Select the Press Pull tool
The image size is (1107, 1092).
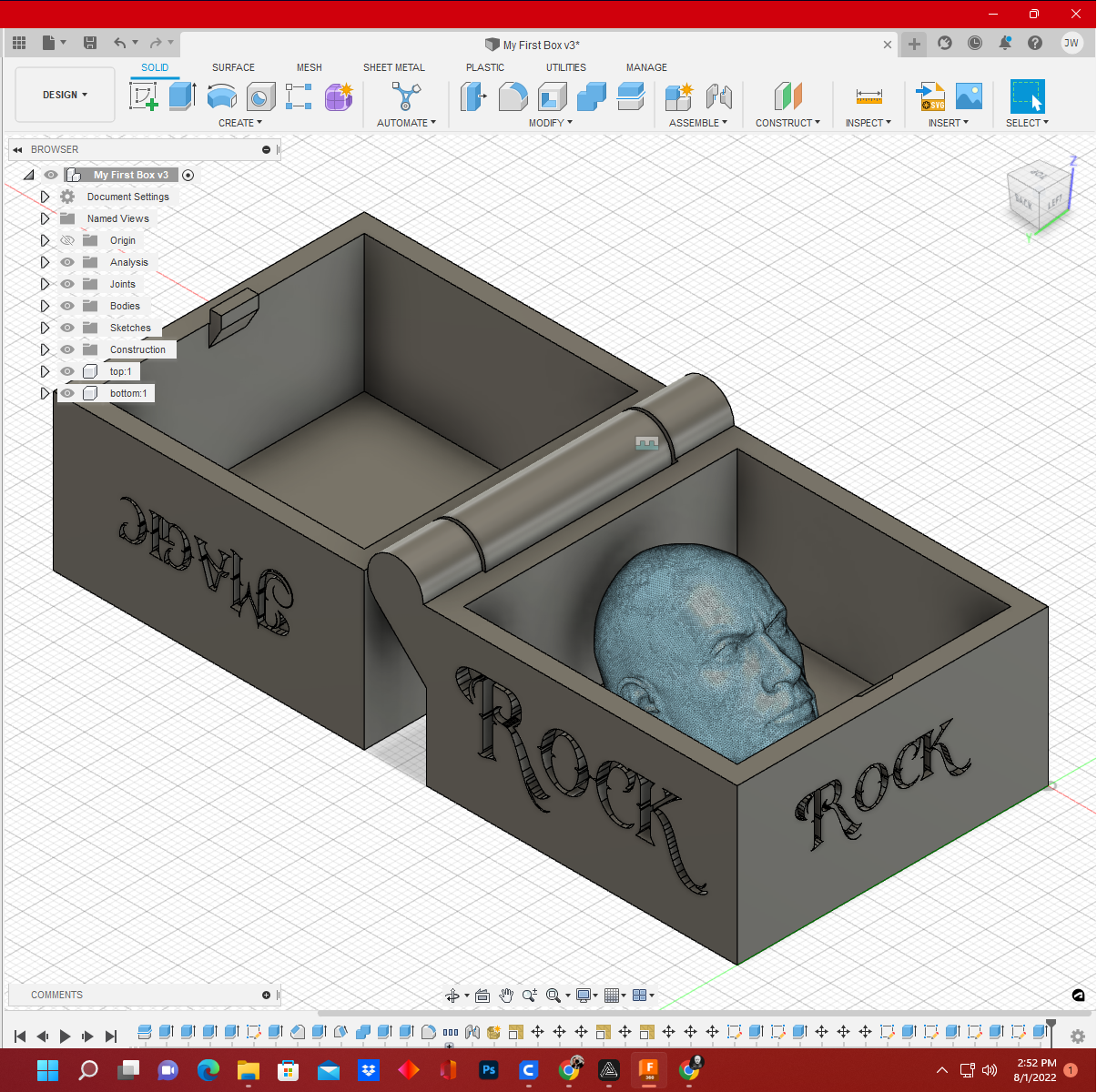point(473,96)
